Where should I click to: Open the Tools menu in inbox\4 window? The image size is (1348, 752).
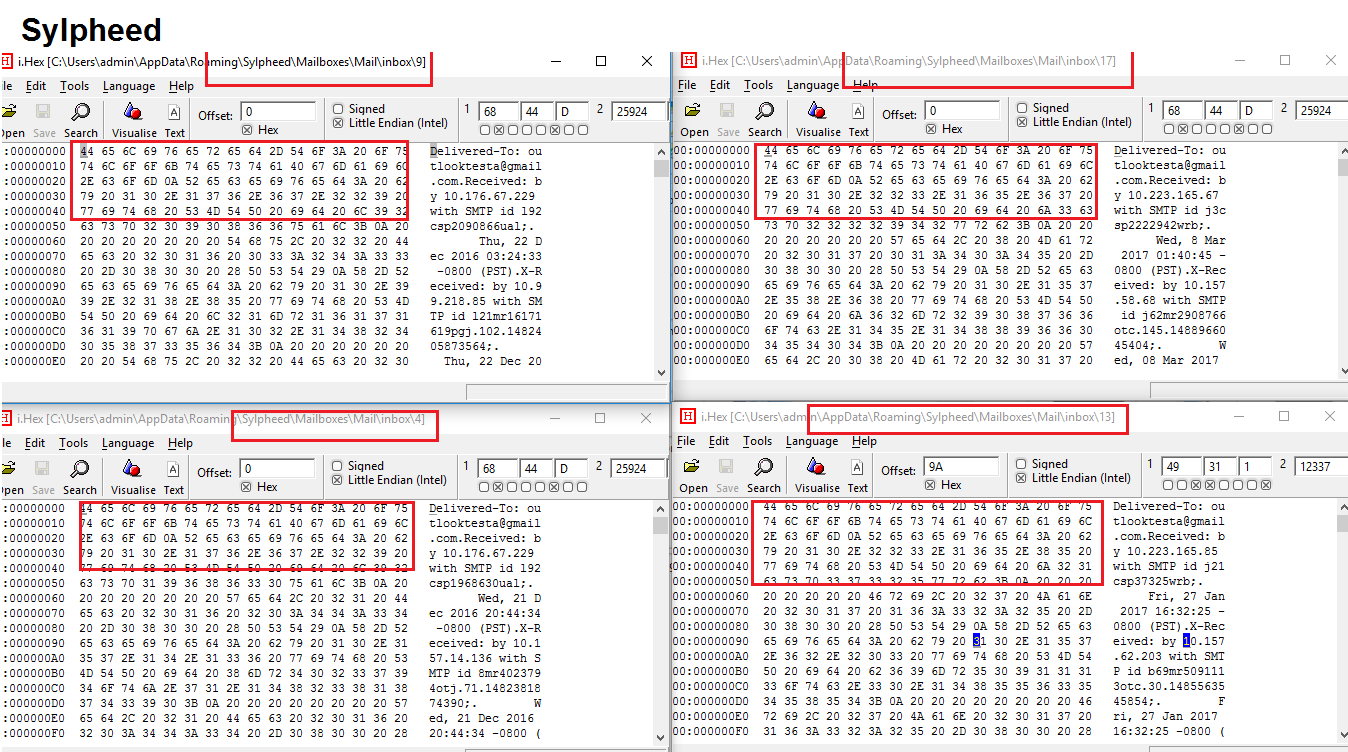coord(74,443)
